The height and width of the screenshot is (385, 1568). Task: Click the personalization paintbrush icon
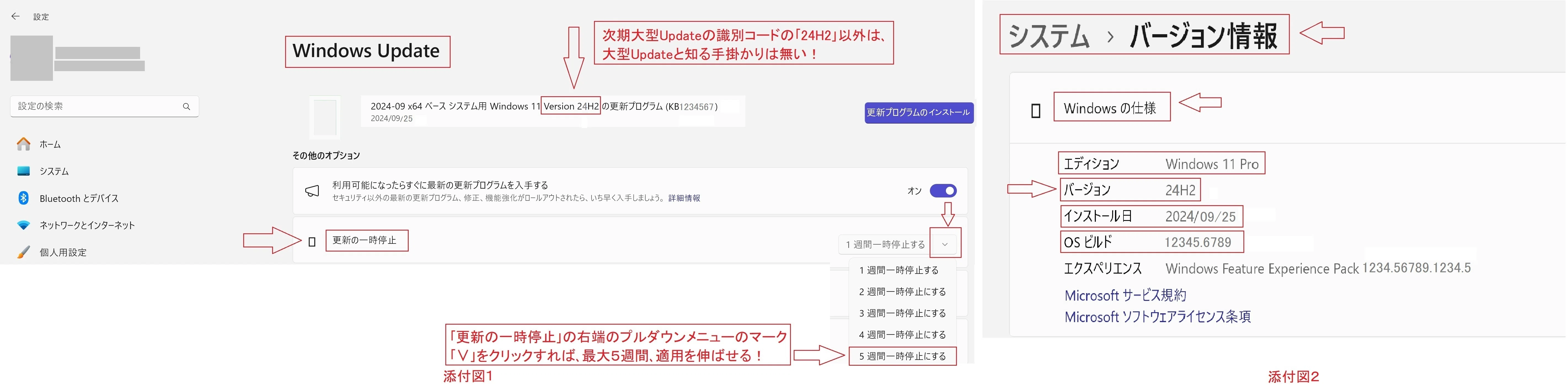pyautogui.click(x=24, y=252)
